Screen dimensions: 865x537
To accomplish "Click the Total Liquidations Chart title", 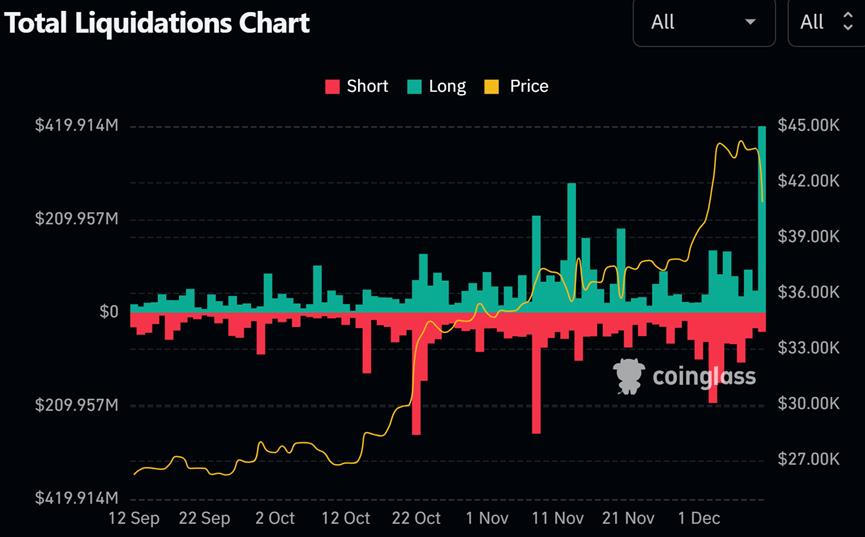I will [x=157, y=23].
